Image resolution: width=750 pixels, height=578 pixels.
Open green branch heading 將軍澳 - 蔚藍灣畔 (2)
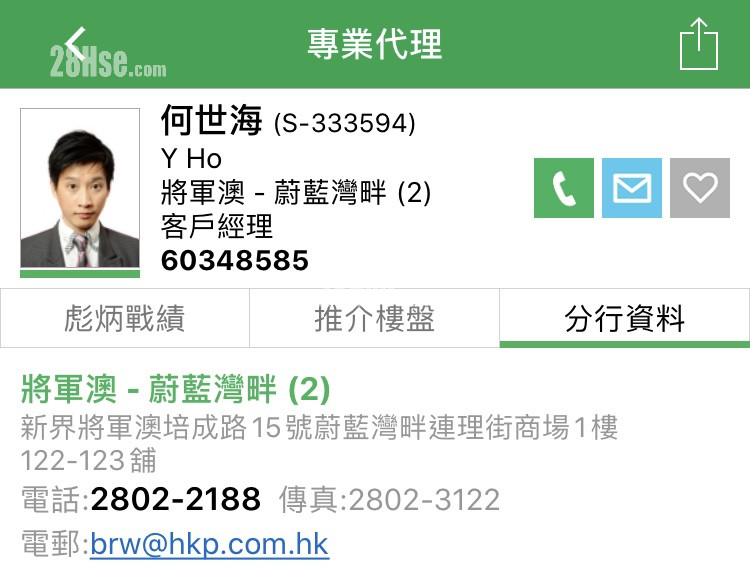pyautogui.click(x=176, y=389)
